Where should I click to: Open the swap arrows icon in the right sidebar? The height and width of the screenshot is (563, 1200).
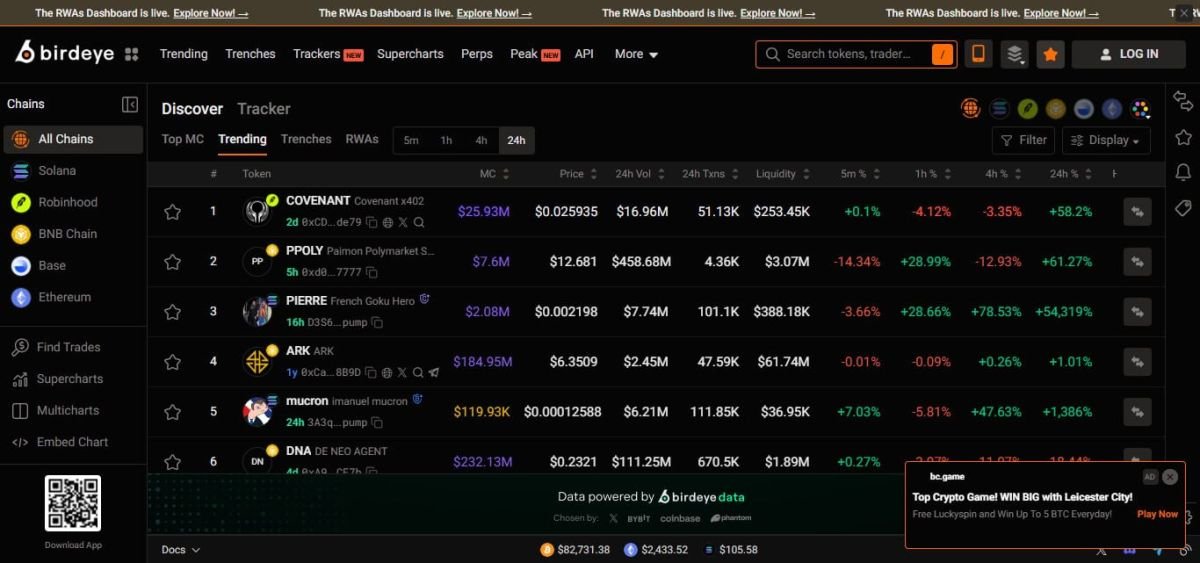pos(1183,102)
